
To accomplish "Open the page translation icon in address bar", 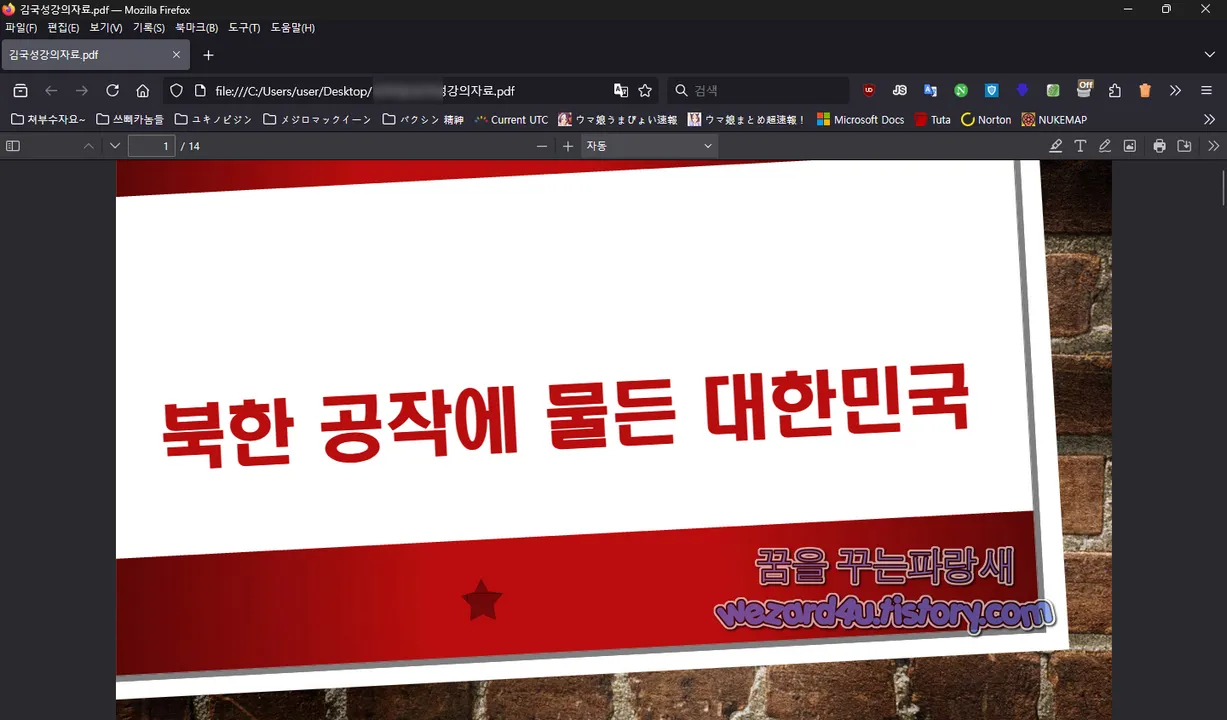I will click(620, 90).
